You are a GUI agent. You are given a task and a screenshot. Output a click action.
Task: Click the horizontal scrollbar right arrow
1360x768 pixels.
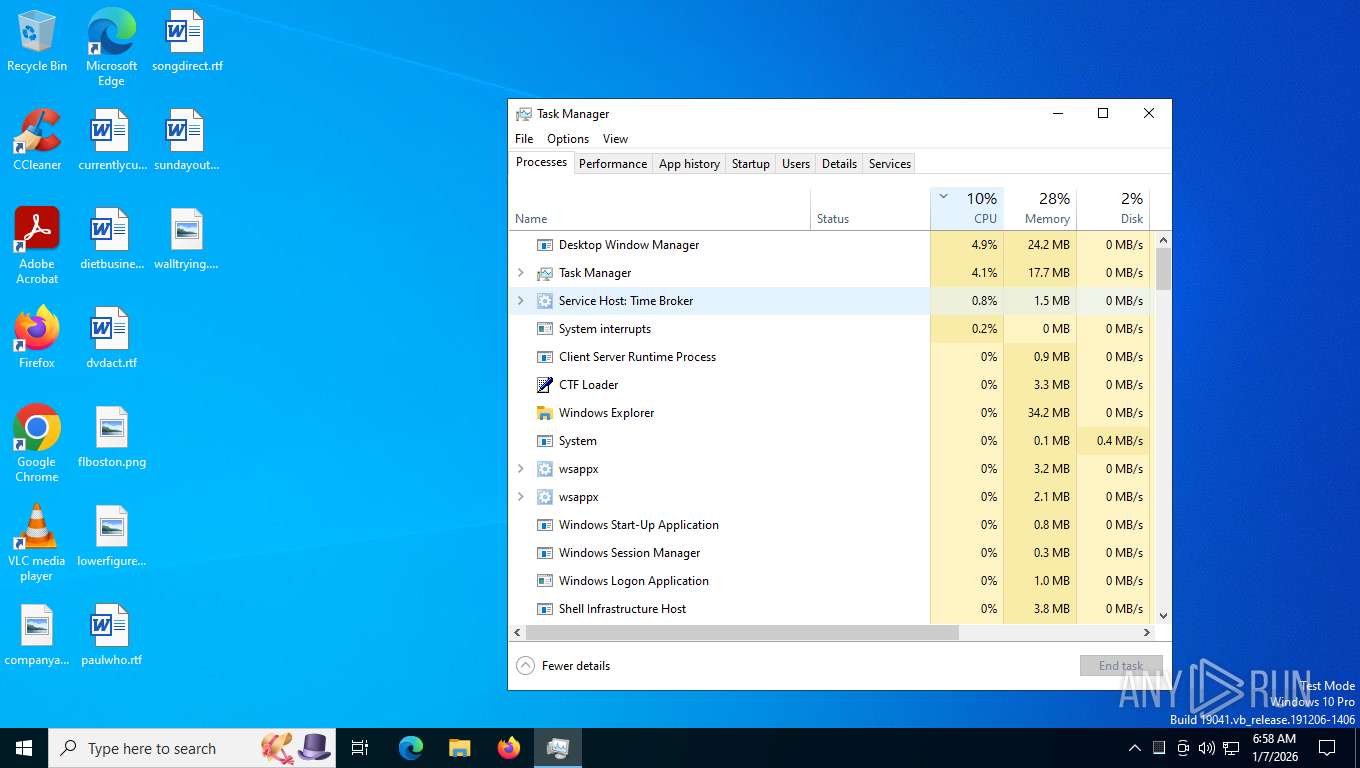pyautogui.click(x=1147, y=633)
